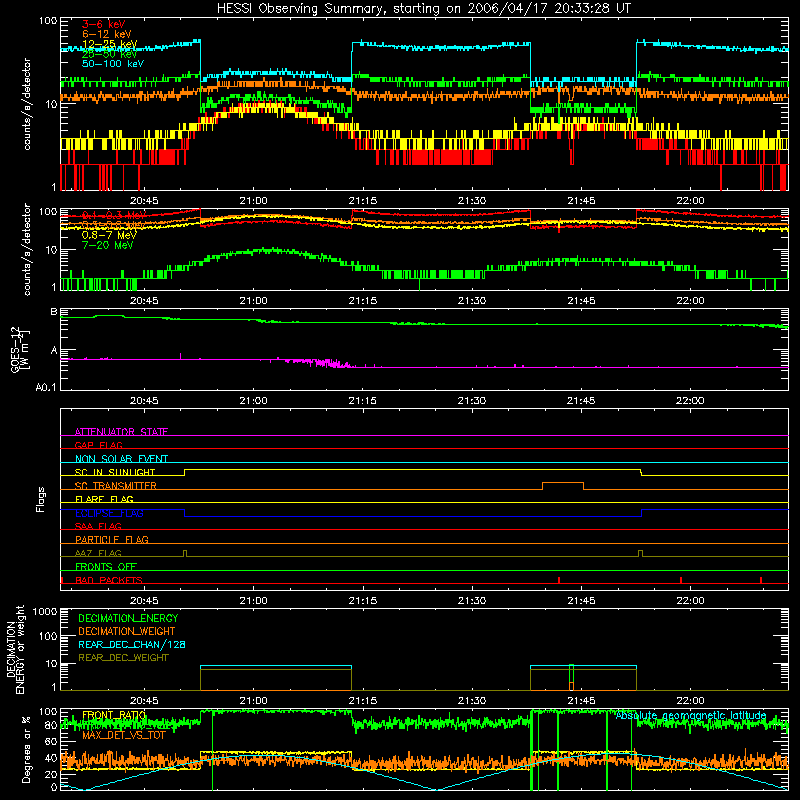Select the ATTENUATOR_STATE flag label
The height and width of the screenshot is (800, 800).
point(121,432)
